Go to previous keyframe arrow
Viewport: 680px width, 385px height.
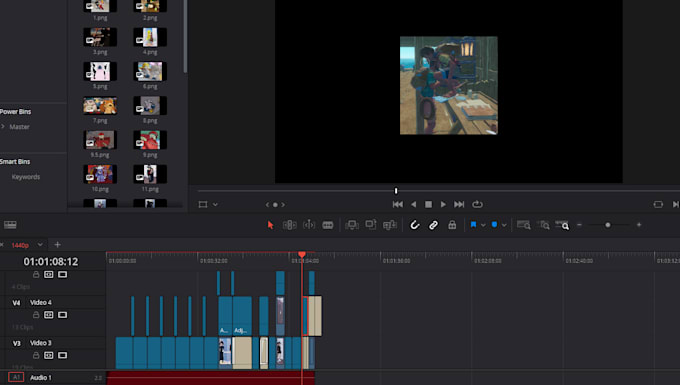(267, 205)
